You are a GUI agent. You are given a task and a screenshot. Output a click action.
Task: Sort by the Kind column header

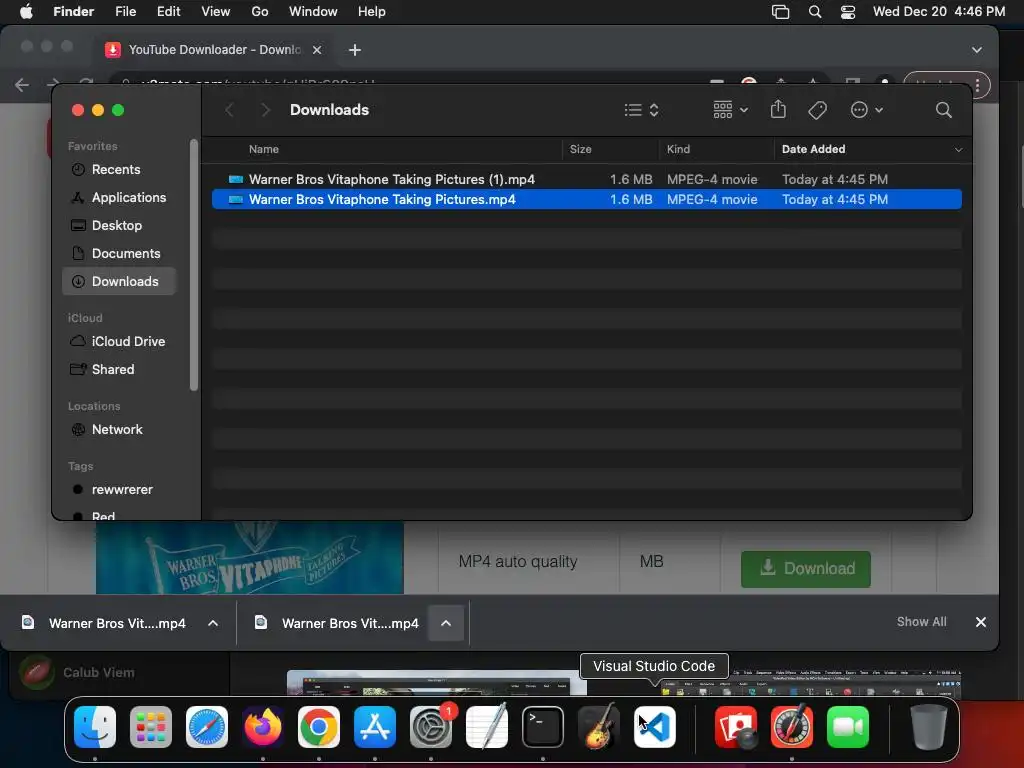click(x=678, y=150)
